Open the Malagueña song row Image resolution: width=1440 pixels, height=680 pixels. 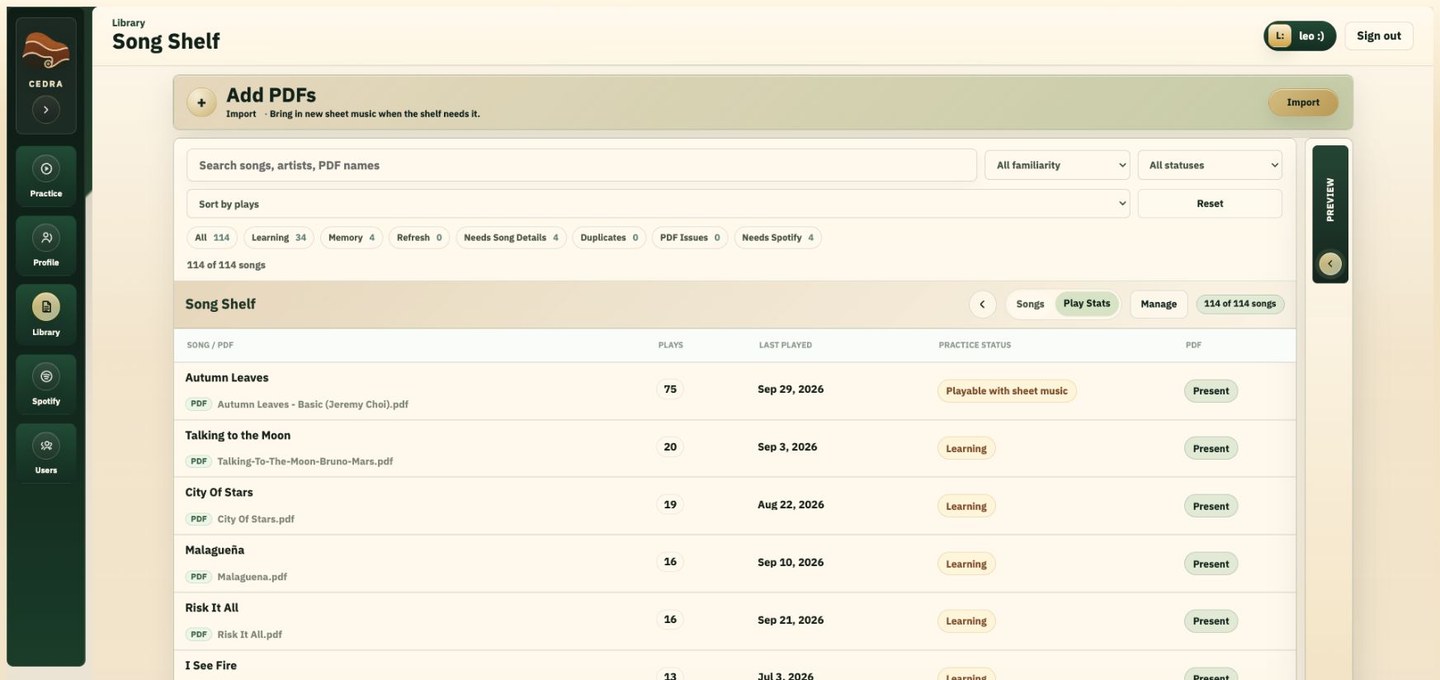pyautogui.click(x=735, y=564)
